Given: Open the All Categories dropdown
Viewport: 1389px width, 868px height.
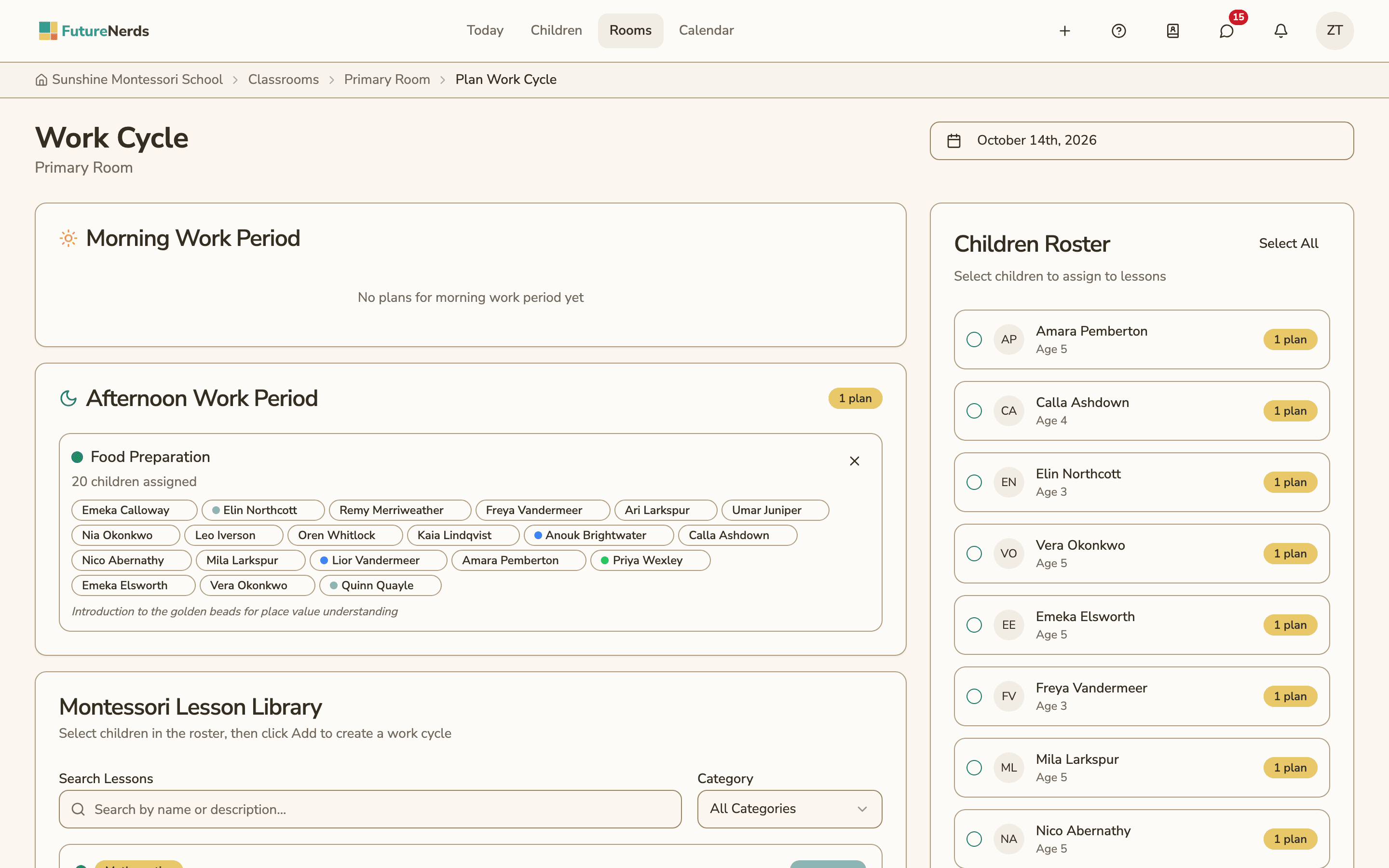Looking at the screenshot, I should pyautogui.click(x=789, y=809).
